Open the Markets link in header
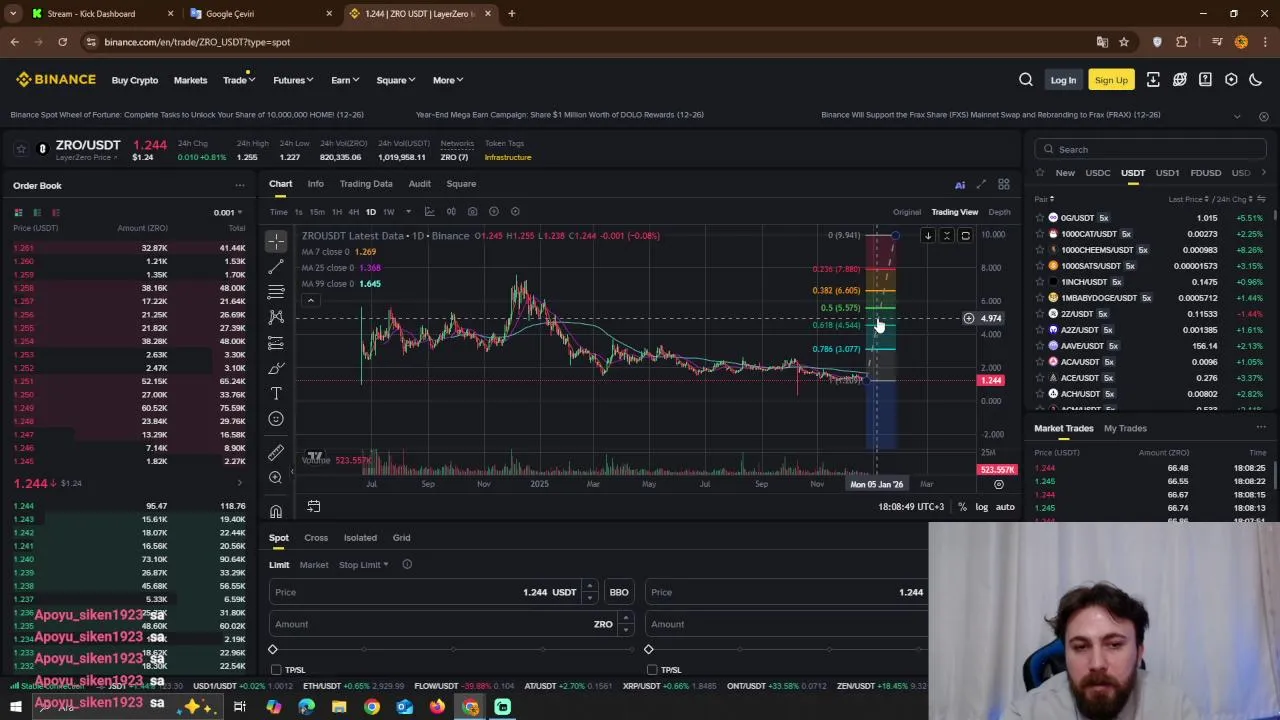Screen dimensions: 1280x720 pyautogui.click(x=190, y=80)
